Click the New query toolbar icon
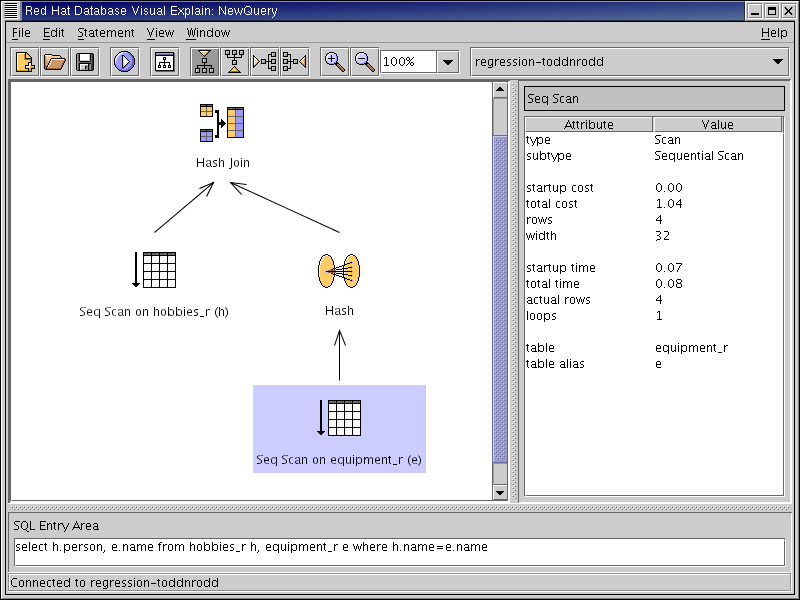The width and height of the screenshot is (800, 600). tap(24, 62)
